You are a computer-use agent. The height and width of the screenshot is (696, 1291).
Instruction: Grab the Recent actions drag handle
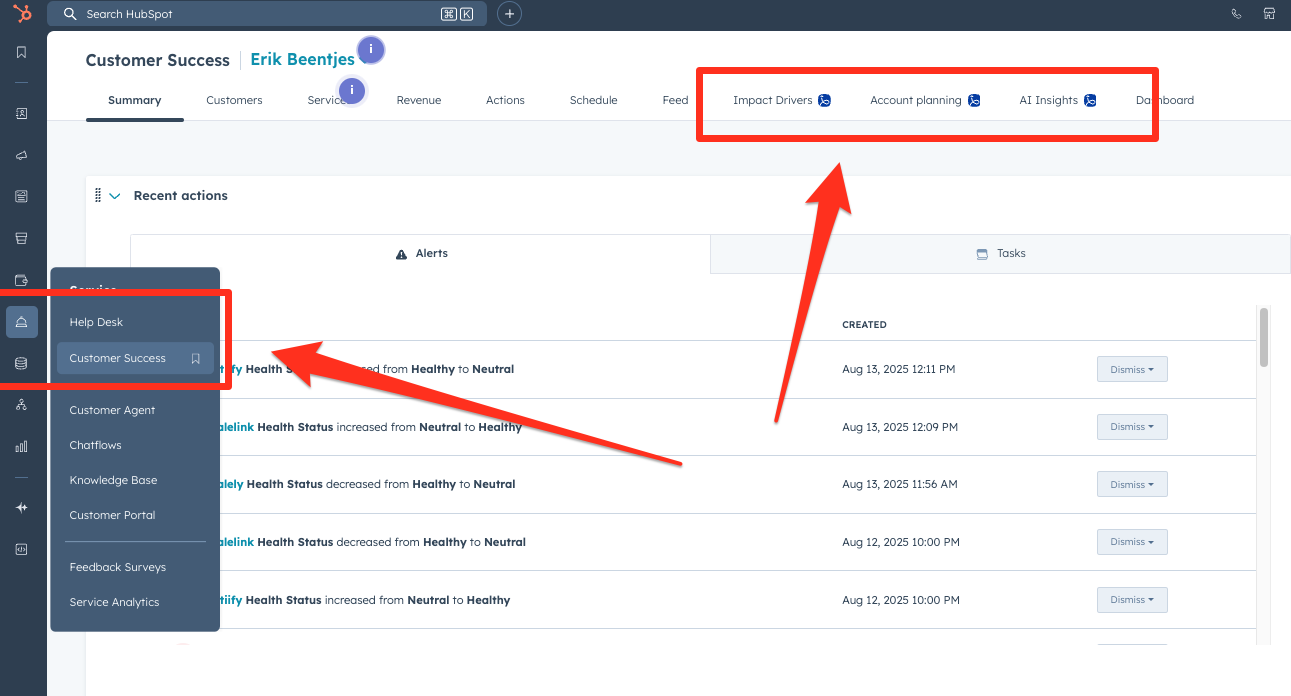pyautogui.click(x=98, y=195)
